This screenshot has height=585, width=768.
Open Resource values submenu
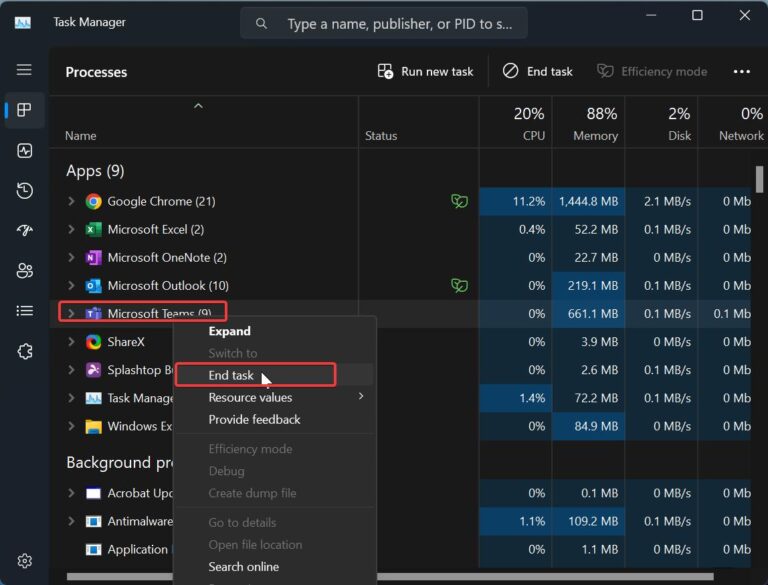[x=274, y=397]
